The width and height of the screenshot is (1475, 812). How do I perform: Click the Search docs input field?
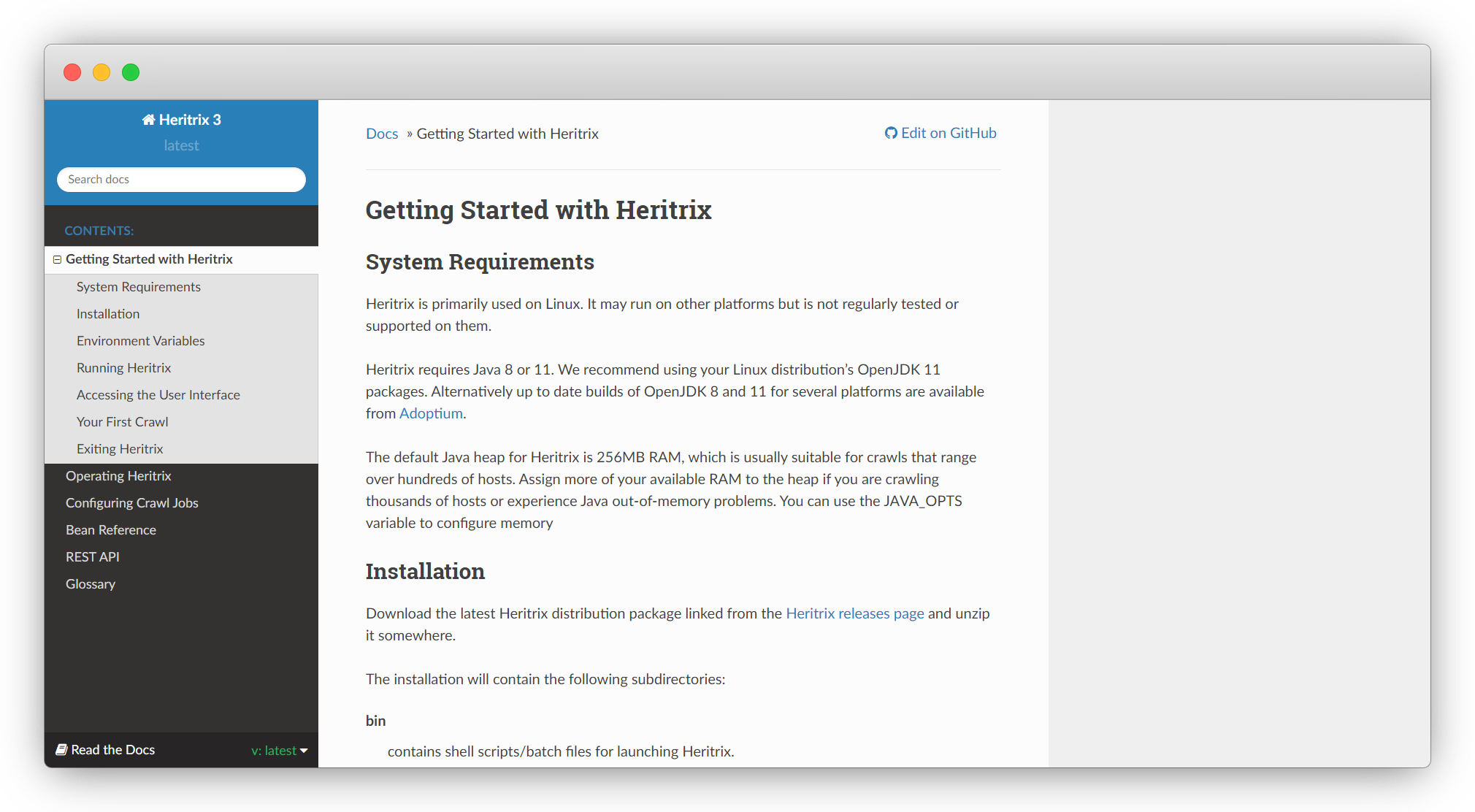coord(181,180)
